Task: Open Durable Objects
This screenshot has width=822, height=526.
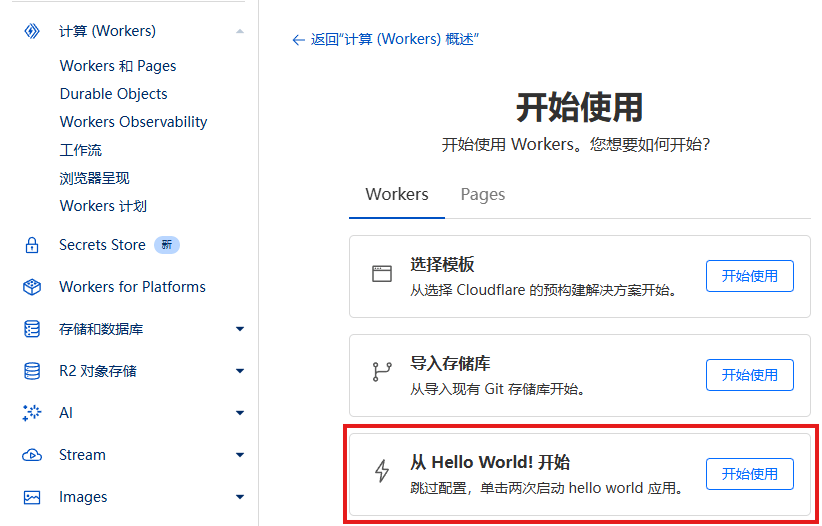Action: coord(113,94)
